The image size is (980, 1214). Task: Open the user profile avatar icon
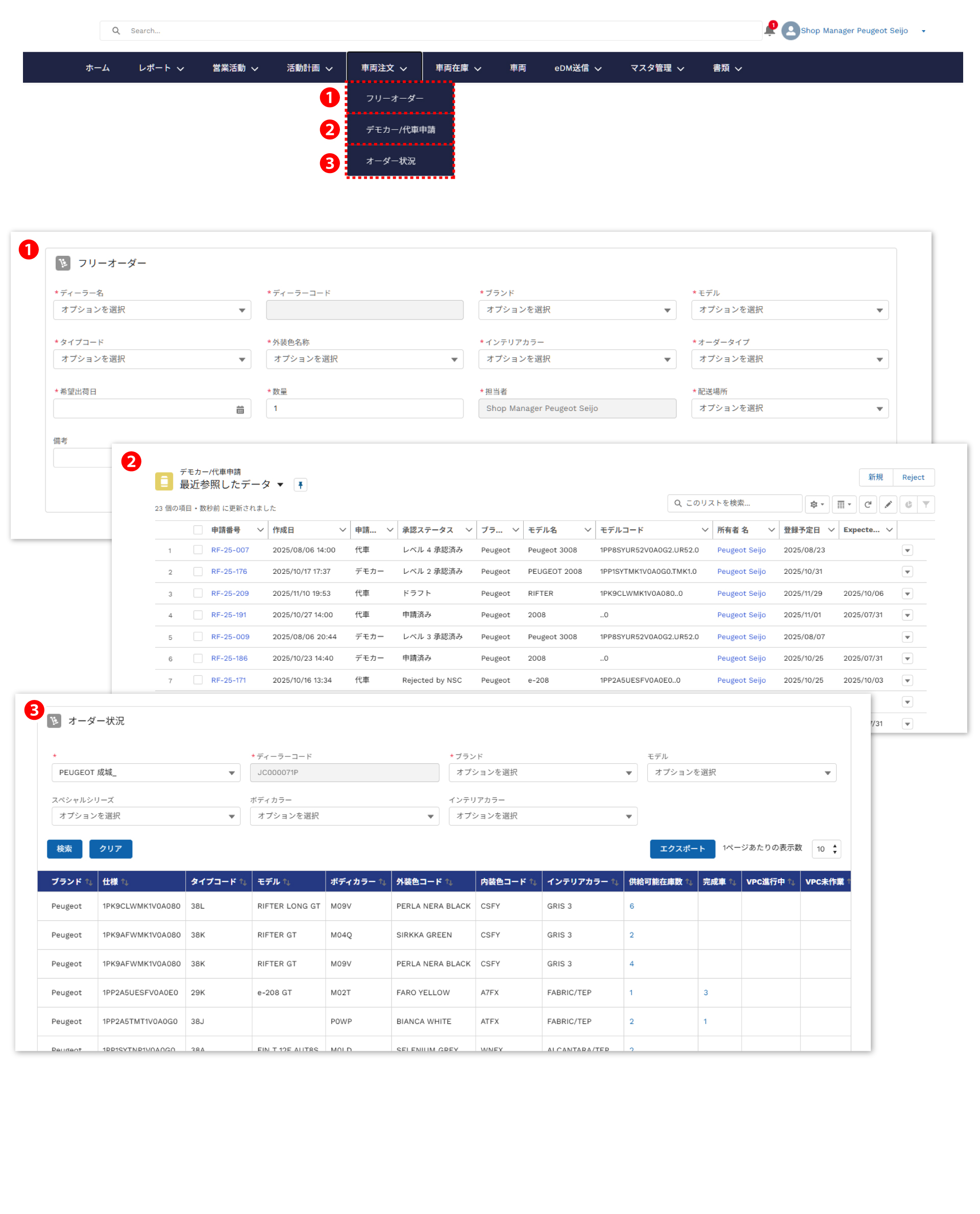click(x=790, y=31)
